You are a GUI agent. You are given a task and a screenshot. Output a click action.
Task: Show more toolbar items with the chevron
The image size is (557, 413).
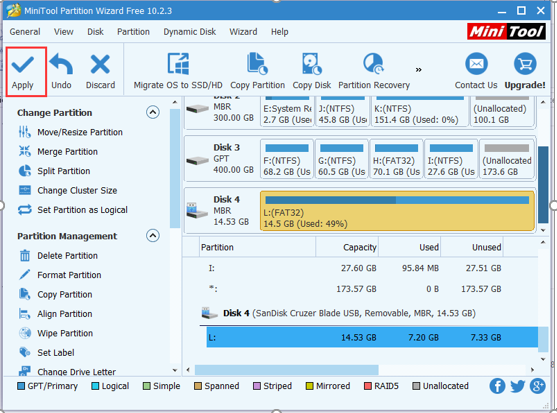(x=419, y=70)
